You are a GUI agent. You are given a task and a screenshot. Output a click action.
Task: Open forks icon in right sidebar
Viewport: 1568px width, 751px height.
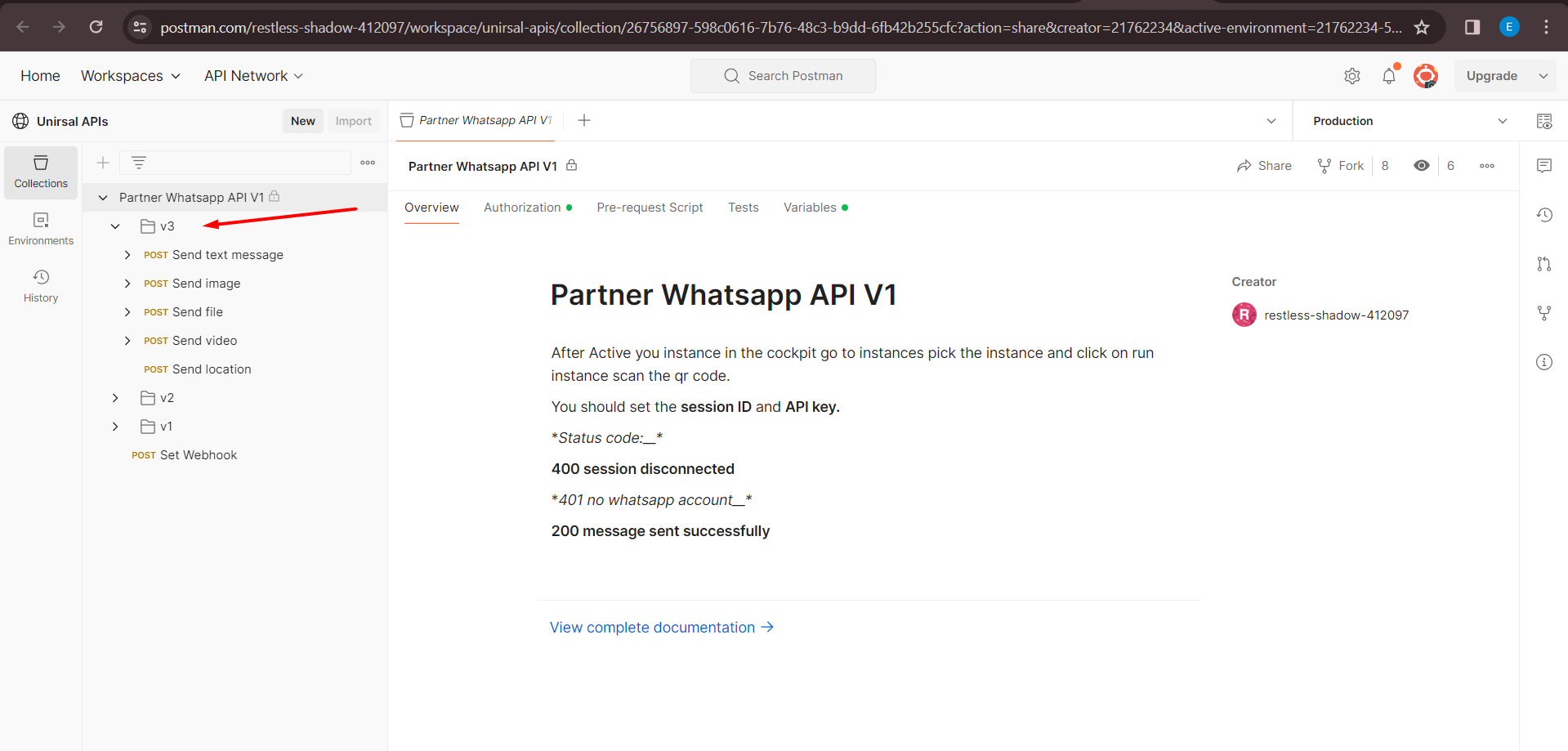[1544, 313]
